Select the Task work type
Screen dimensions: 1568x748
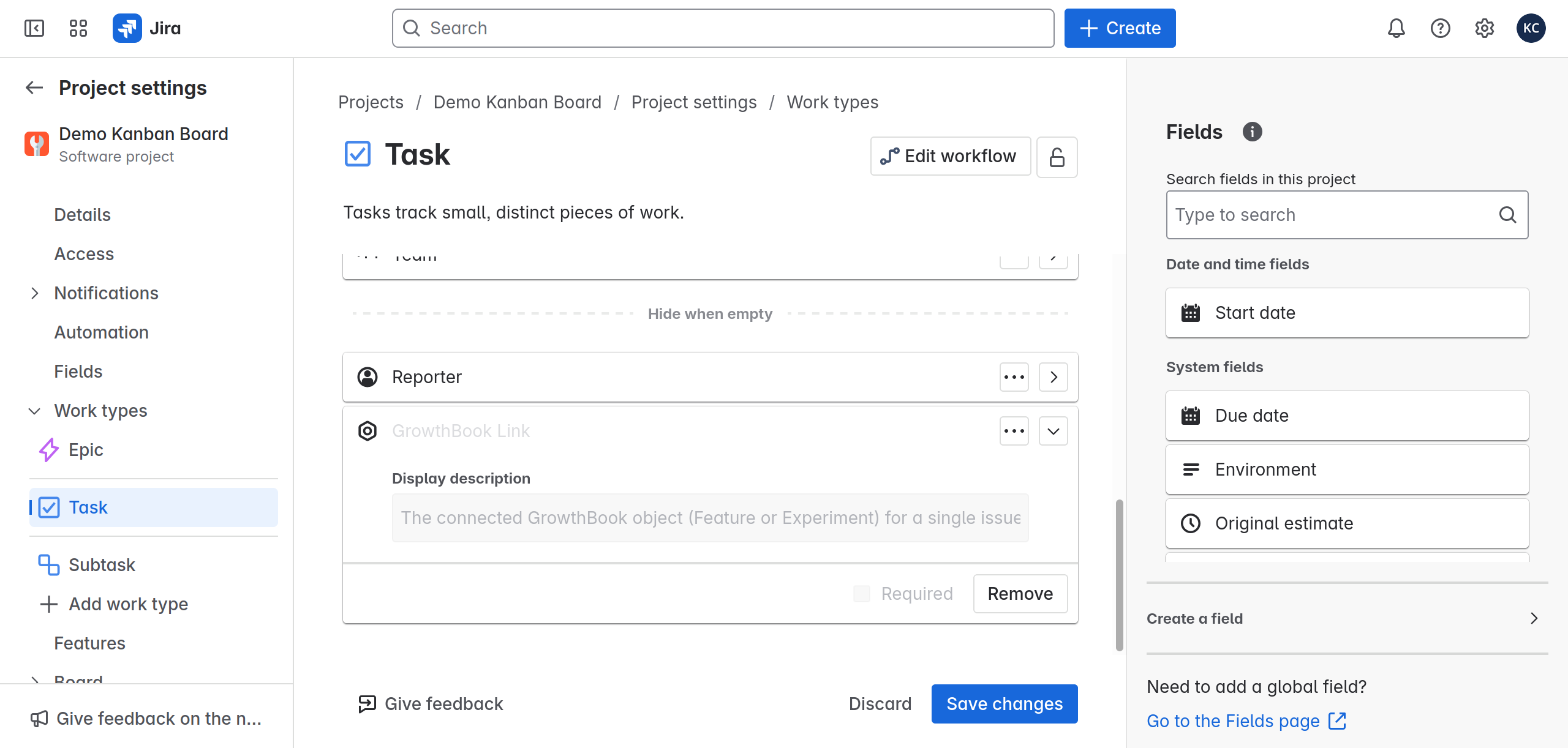coord(153,507)
